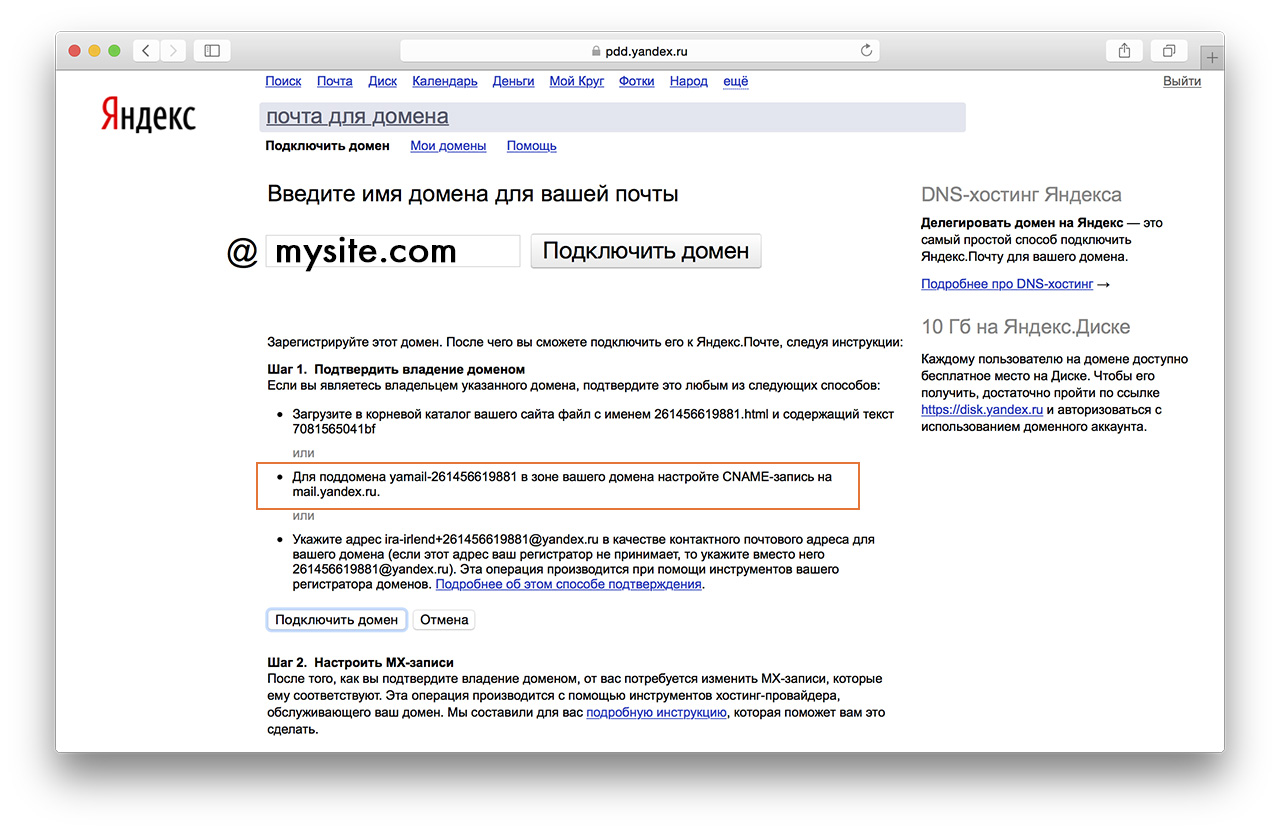Focus the pdd.yandex.ru address bar

(640, 50)
